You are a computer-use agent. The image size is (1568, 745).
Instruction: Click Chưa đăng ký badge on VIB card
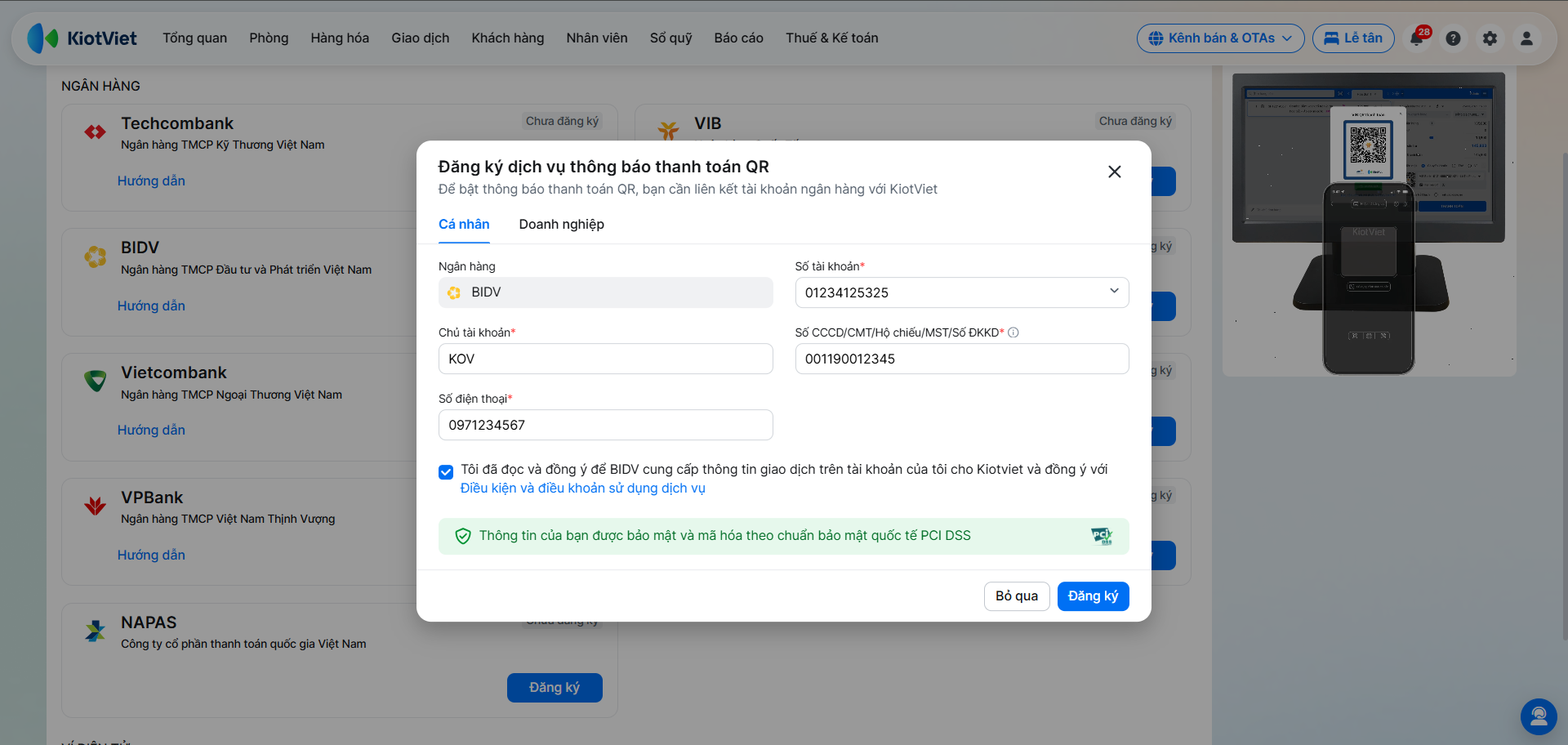pos(1135,121)
